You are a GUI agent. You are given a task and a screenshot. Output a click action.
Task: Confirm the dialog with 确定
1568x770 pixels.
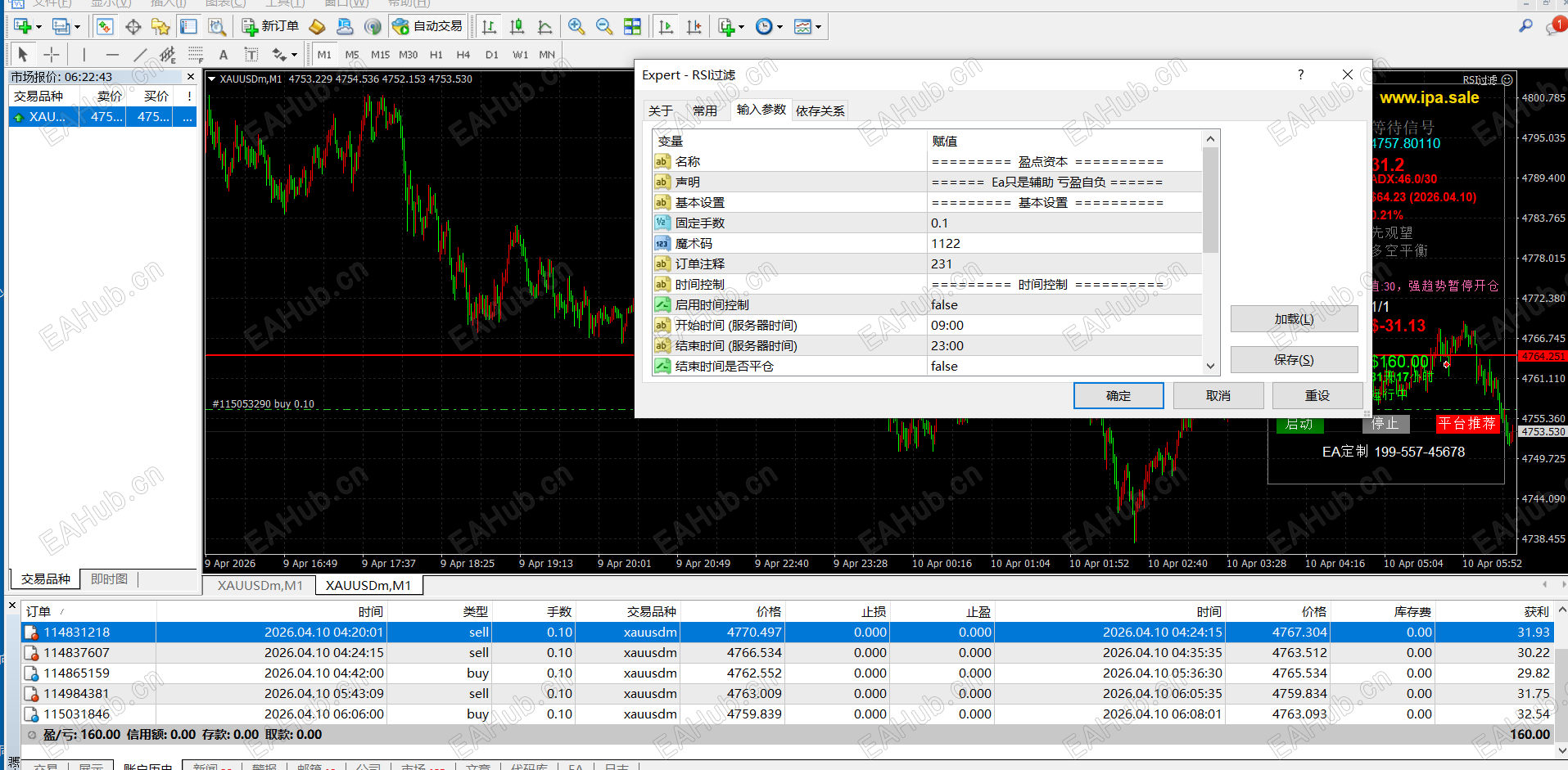(x=1118, y=396)
